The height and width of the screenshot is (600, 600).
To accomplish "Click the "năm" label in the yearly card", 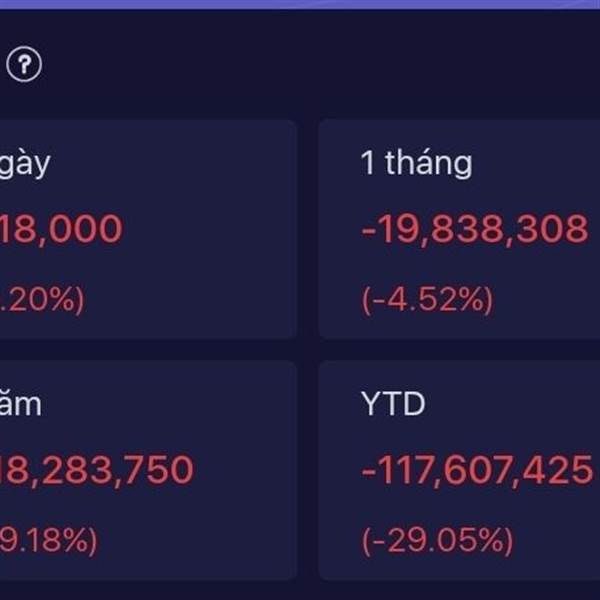I will click(x=20, y=404).
